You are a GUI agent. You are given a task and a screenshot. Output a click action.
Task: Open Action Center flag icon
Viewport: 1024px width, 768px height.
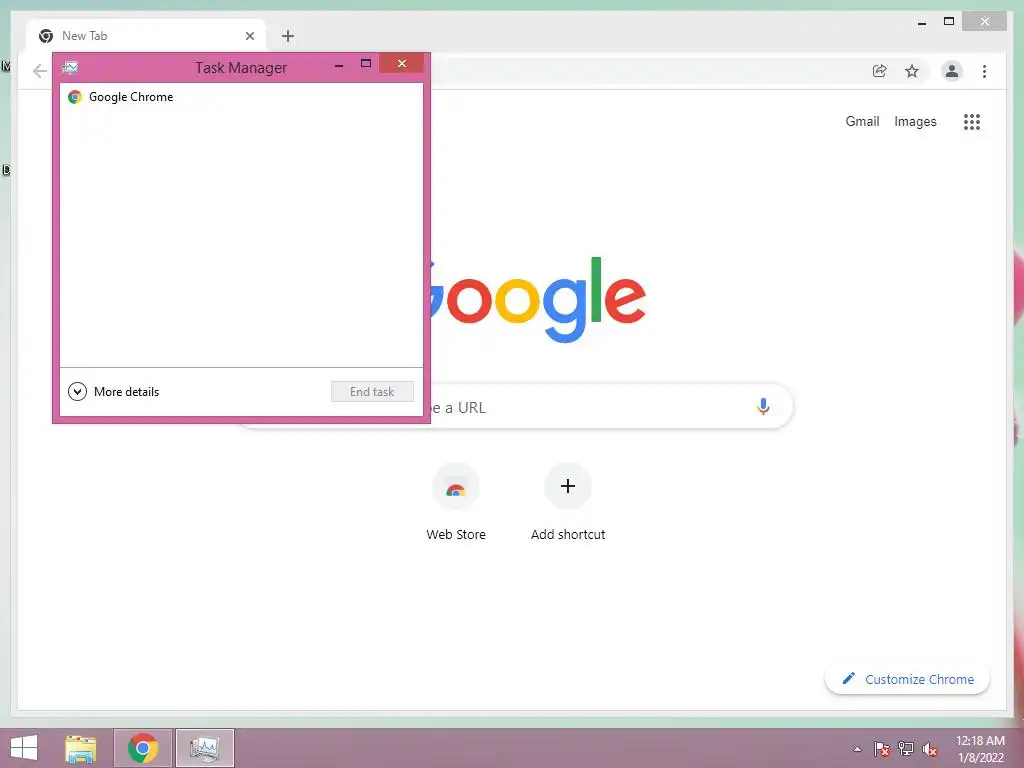(882, 749)
